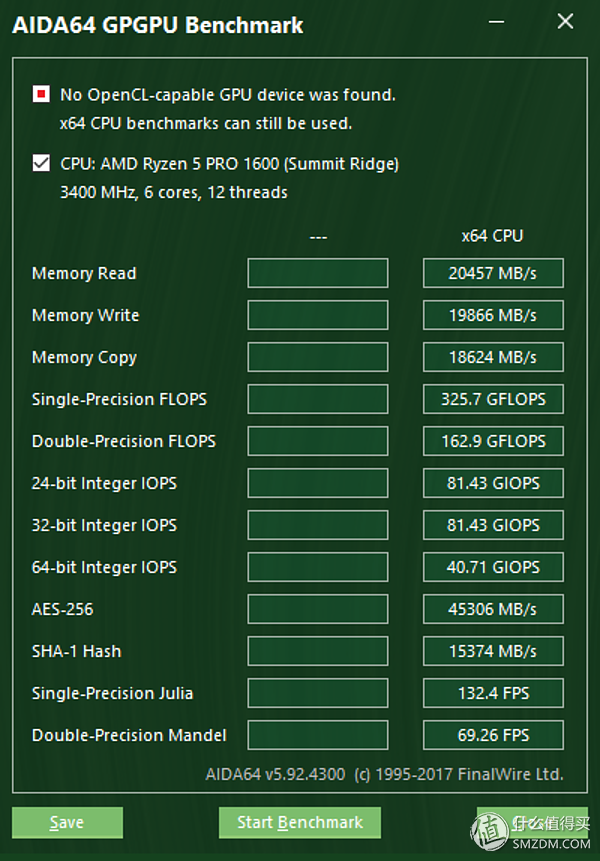This screenshot has height=861, width=600.
Task: Click the Start Benchmark button
Action: tap(300, 822)
